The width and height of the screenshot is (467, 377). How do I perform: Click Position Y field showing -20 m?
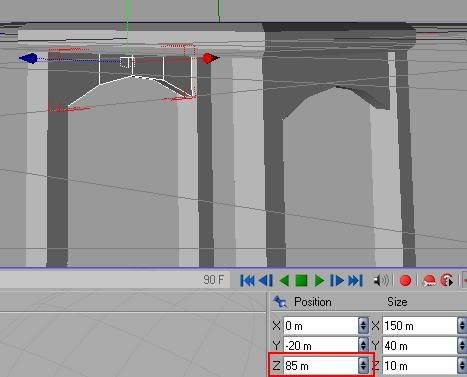tap(321, 346)
